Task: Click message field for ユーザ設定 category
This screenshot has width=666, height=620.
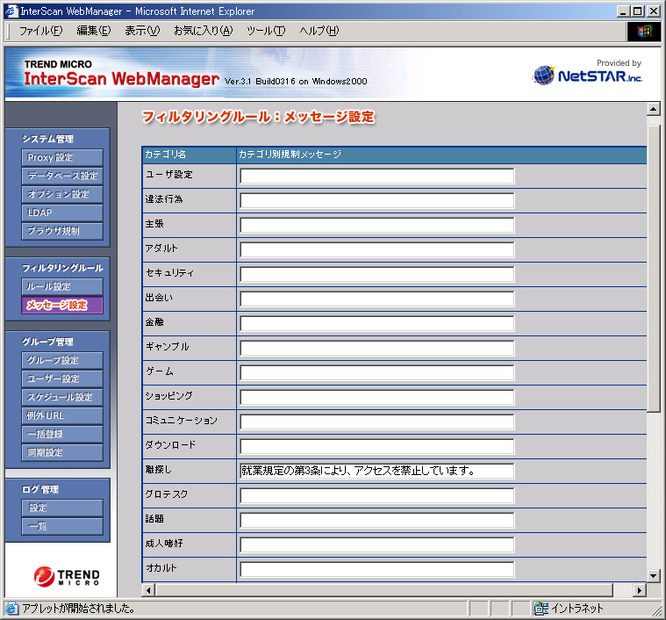Action: [377, 176]
